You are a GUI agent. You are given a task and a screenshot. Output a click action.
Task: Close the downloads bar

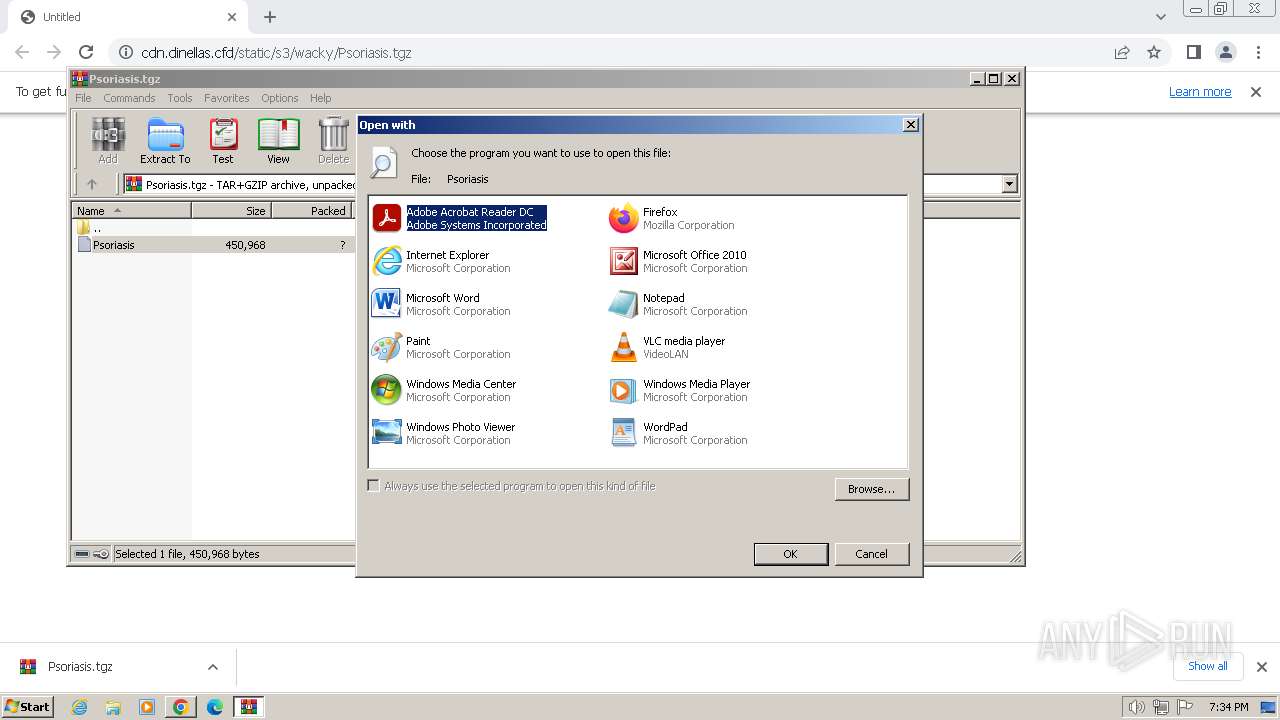(x=1262, y=667)
